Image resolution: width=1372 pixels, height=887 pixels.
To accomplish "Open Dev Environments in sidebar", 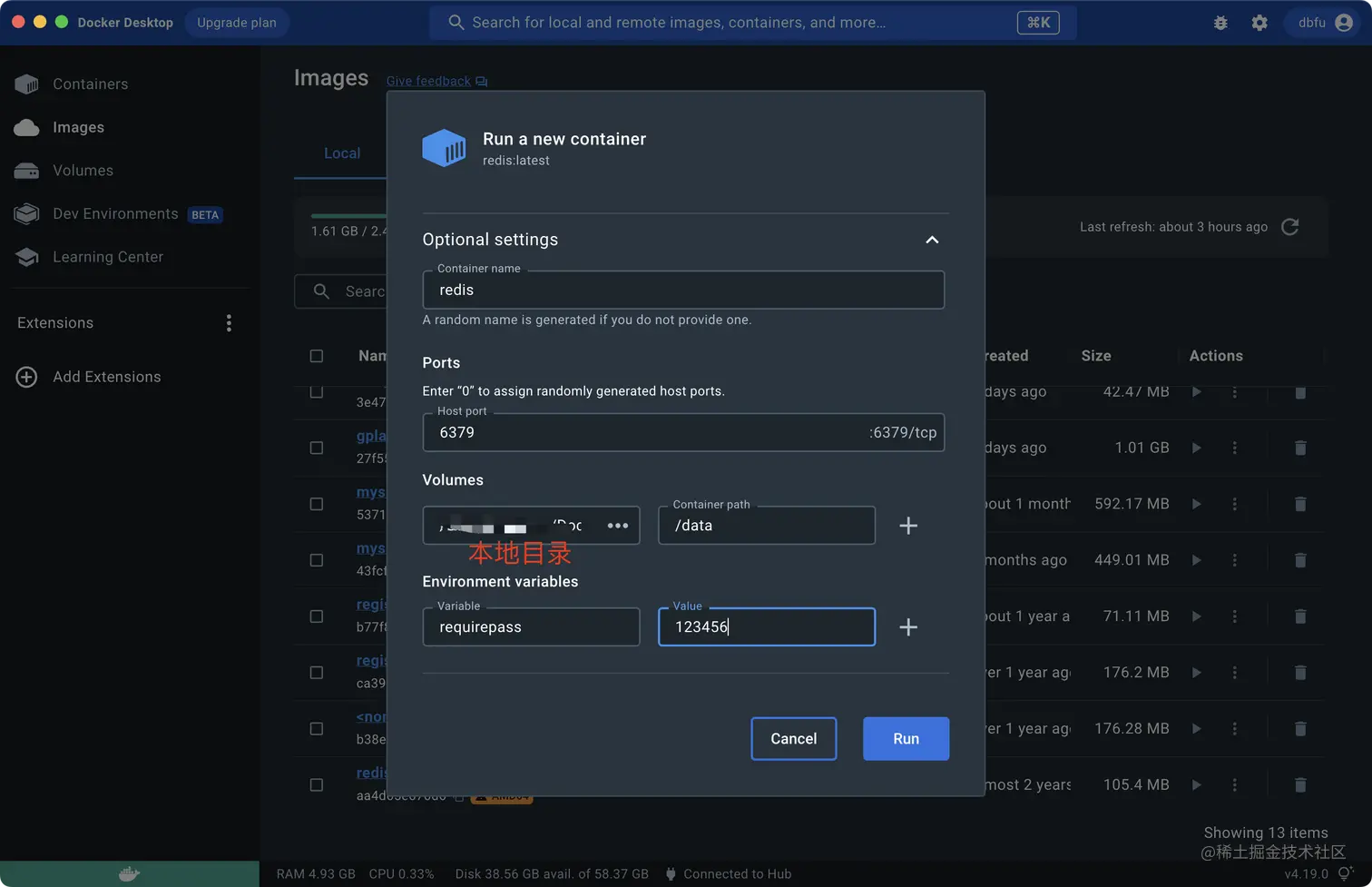I will click(115, 213).
